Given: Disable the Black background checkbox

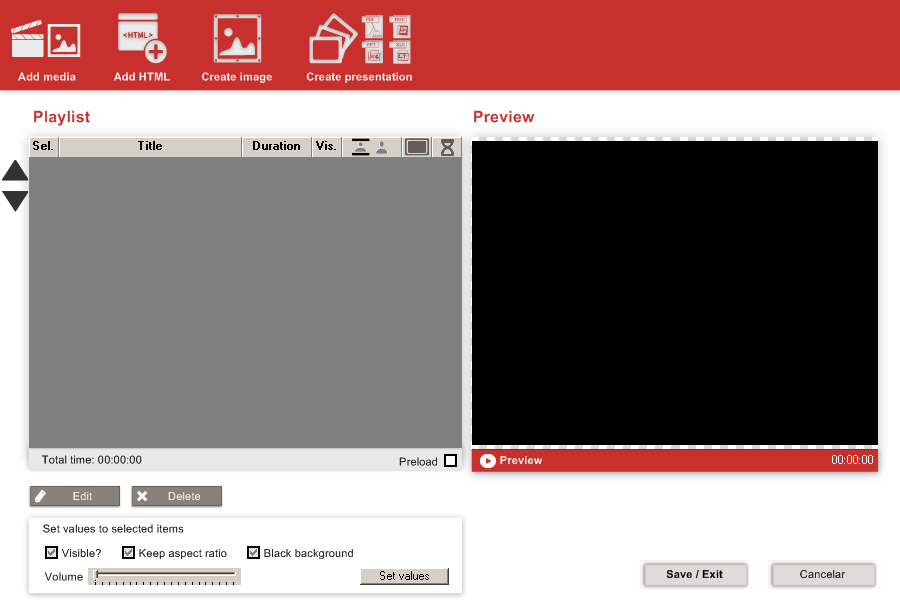Looking at the screenshot, I should tap(253, 553).
